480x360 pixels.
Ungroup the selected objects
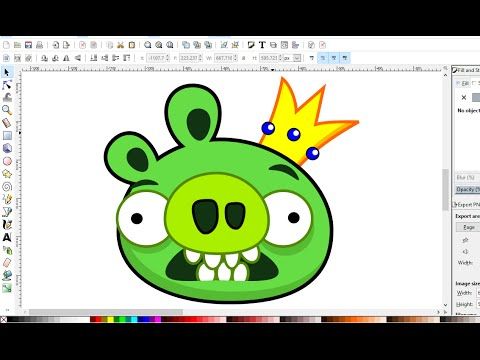click(235, 45)
